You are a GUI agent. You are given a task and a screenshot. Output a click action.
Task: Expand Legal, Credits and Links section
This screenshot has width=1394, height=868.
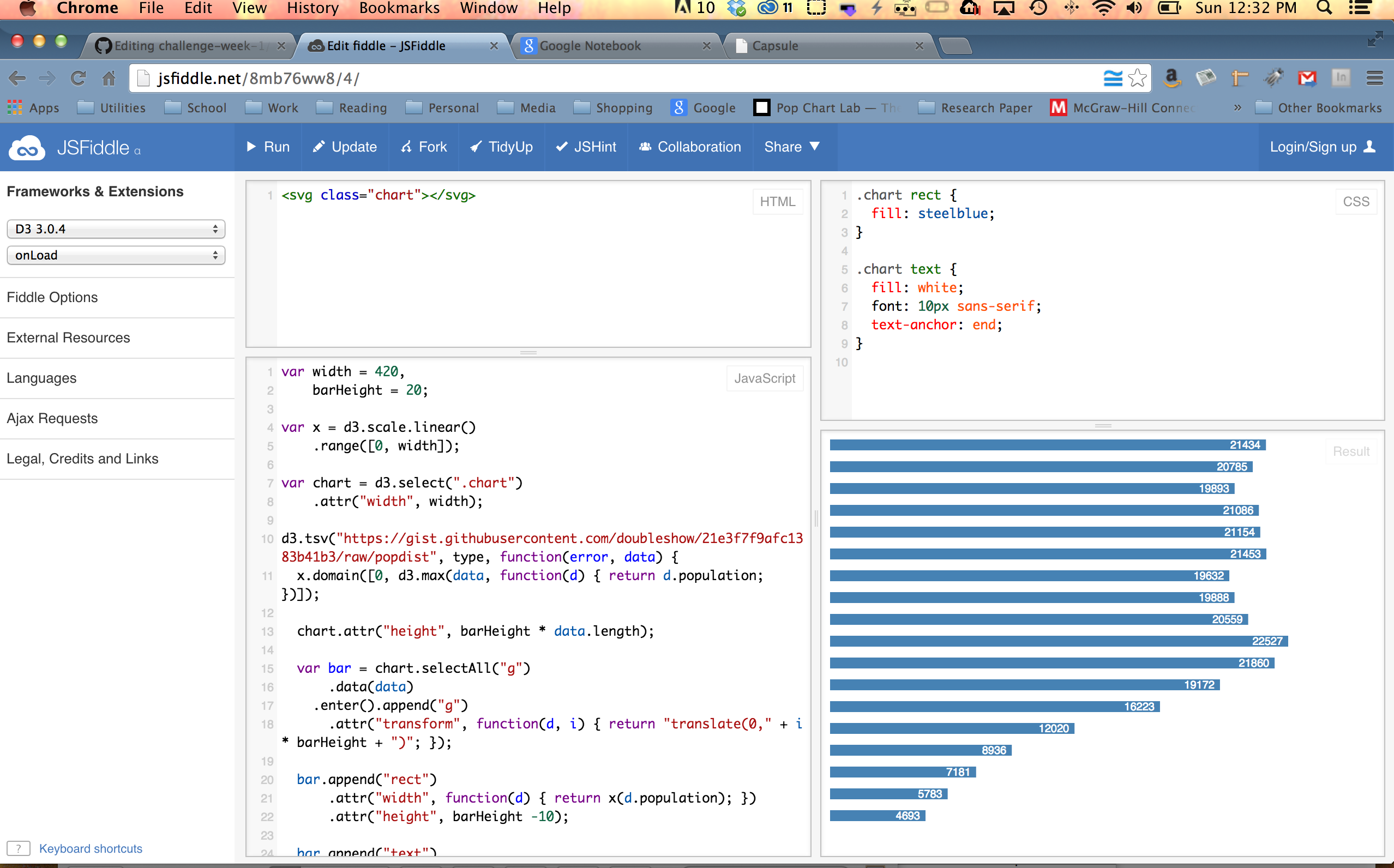pos(117,459)
